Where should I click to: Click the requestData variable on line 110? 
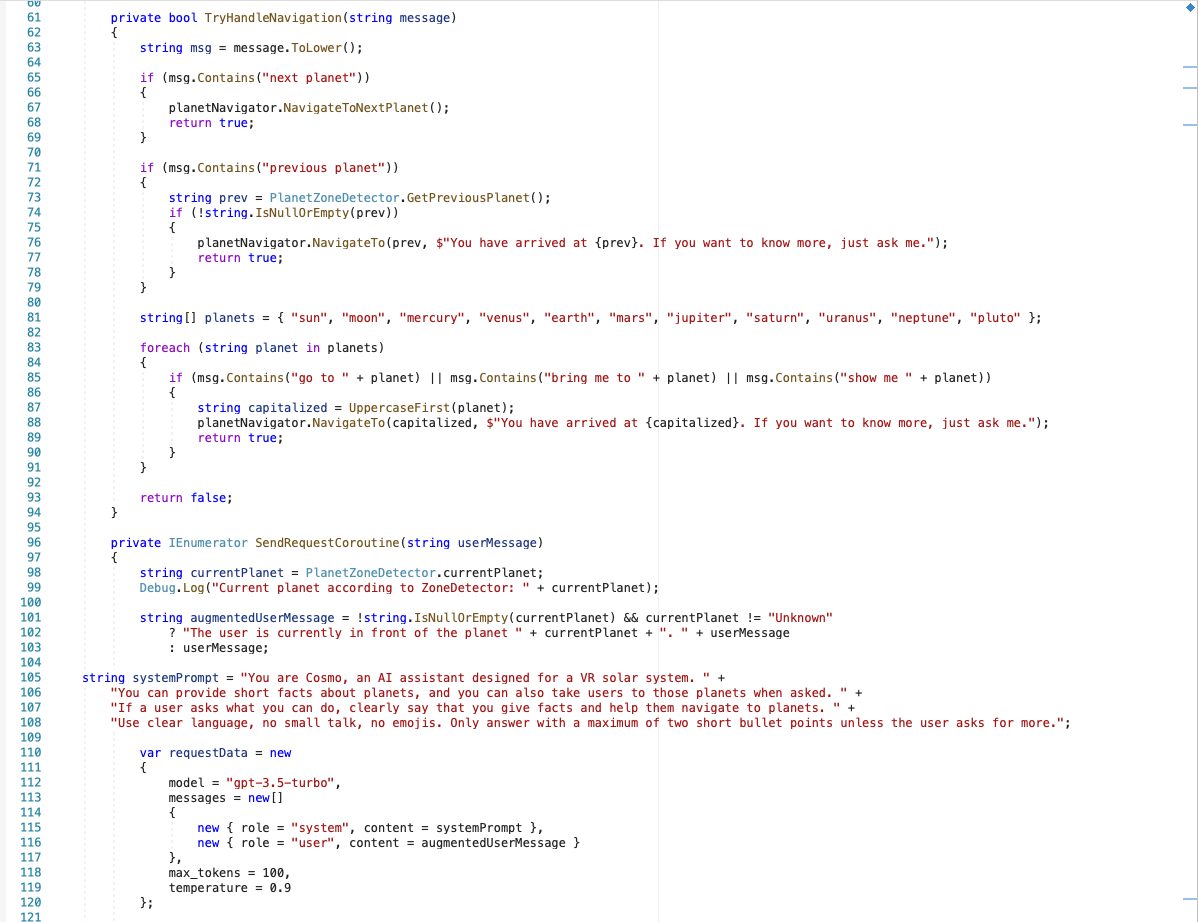[208, 753]
